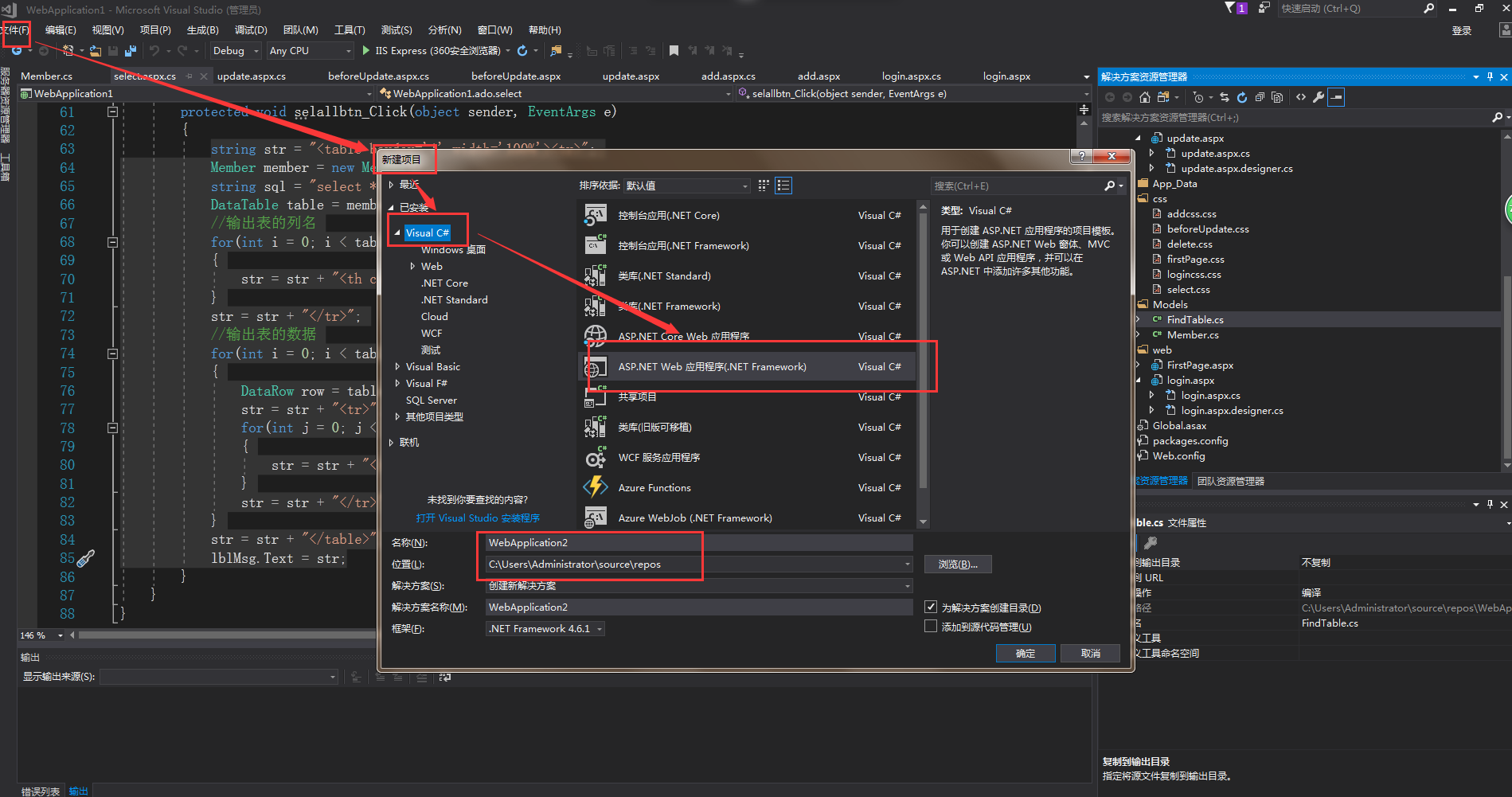Click the Preview Selected Items icon
Viewport: 1512px width, 797px height.
click(1337, 97)
